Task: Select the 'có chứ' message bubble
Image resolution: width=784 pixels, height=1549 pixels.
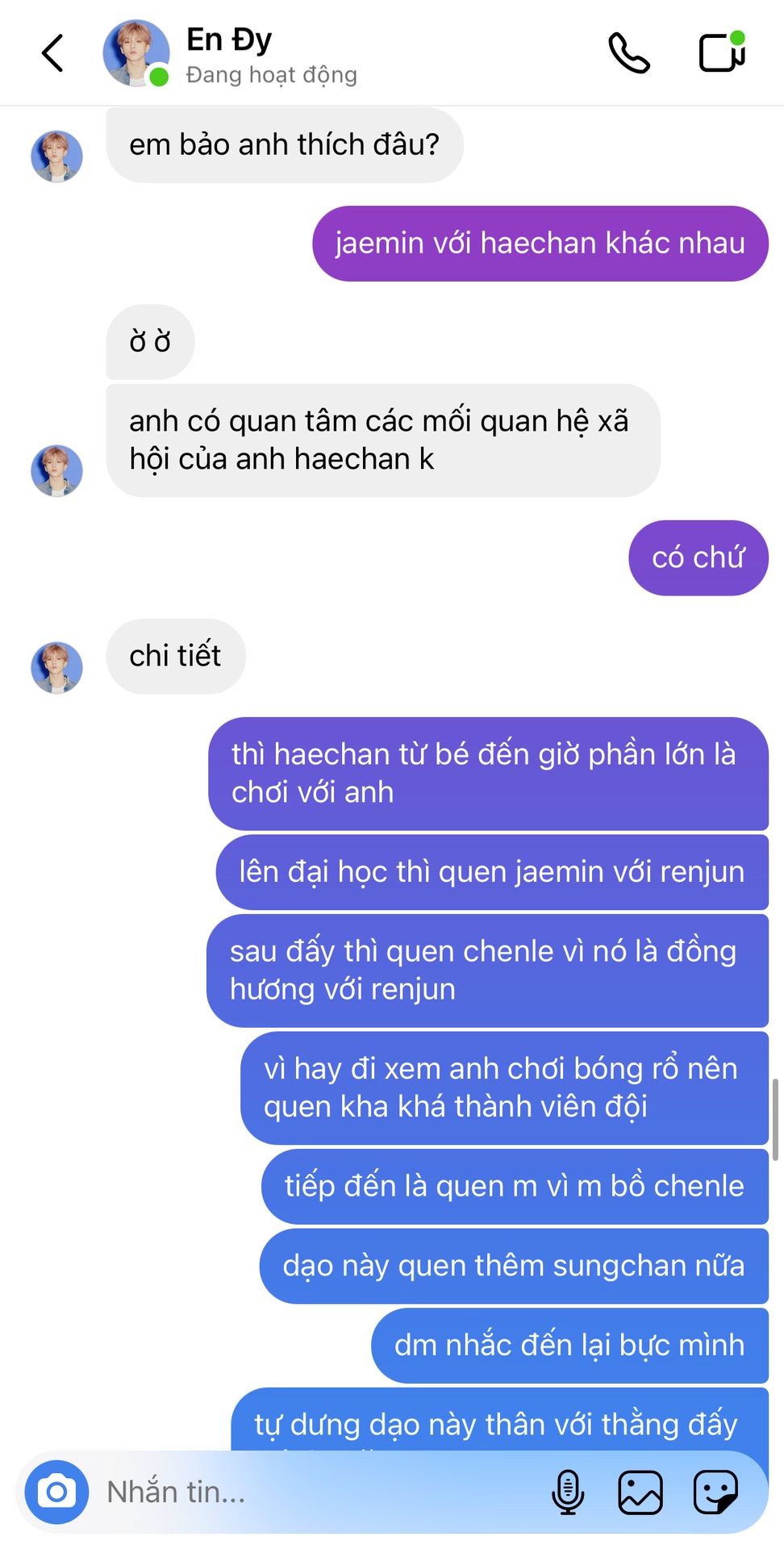Action: (x=699, y=558)
